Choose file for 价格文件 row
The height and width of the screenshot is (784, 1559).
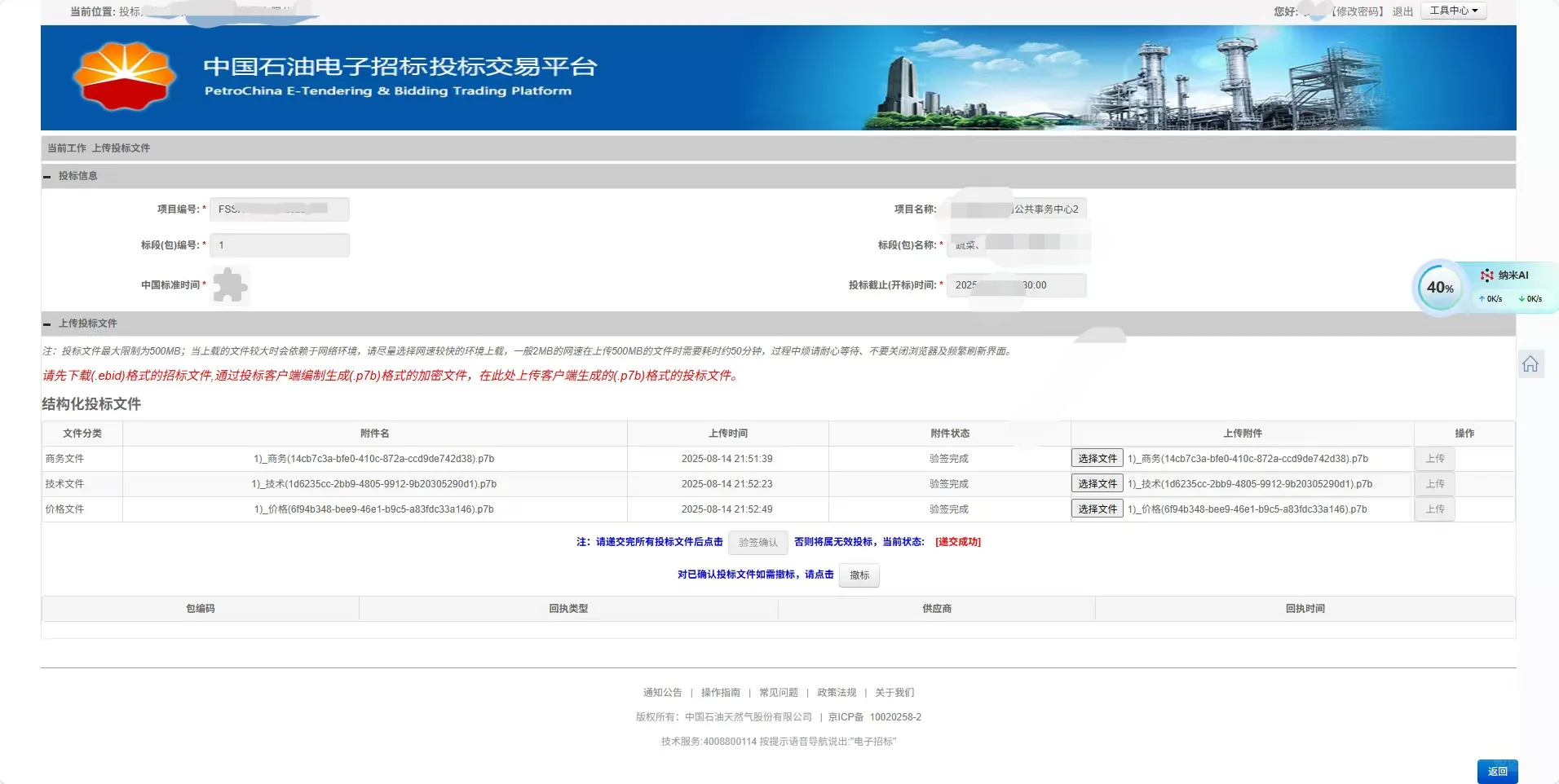pos(1097,509)
